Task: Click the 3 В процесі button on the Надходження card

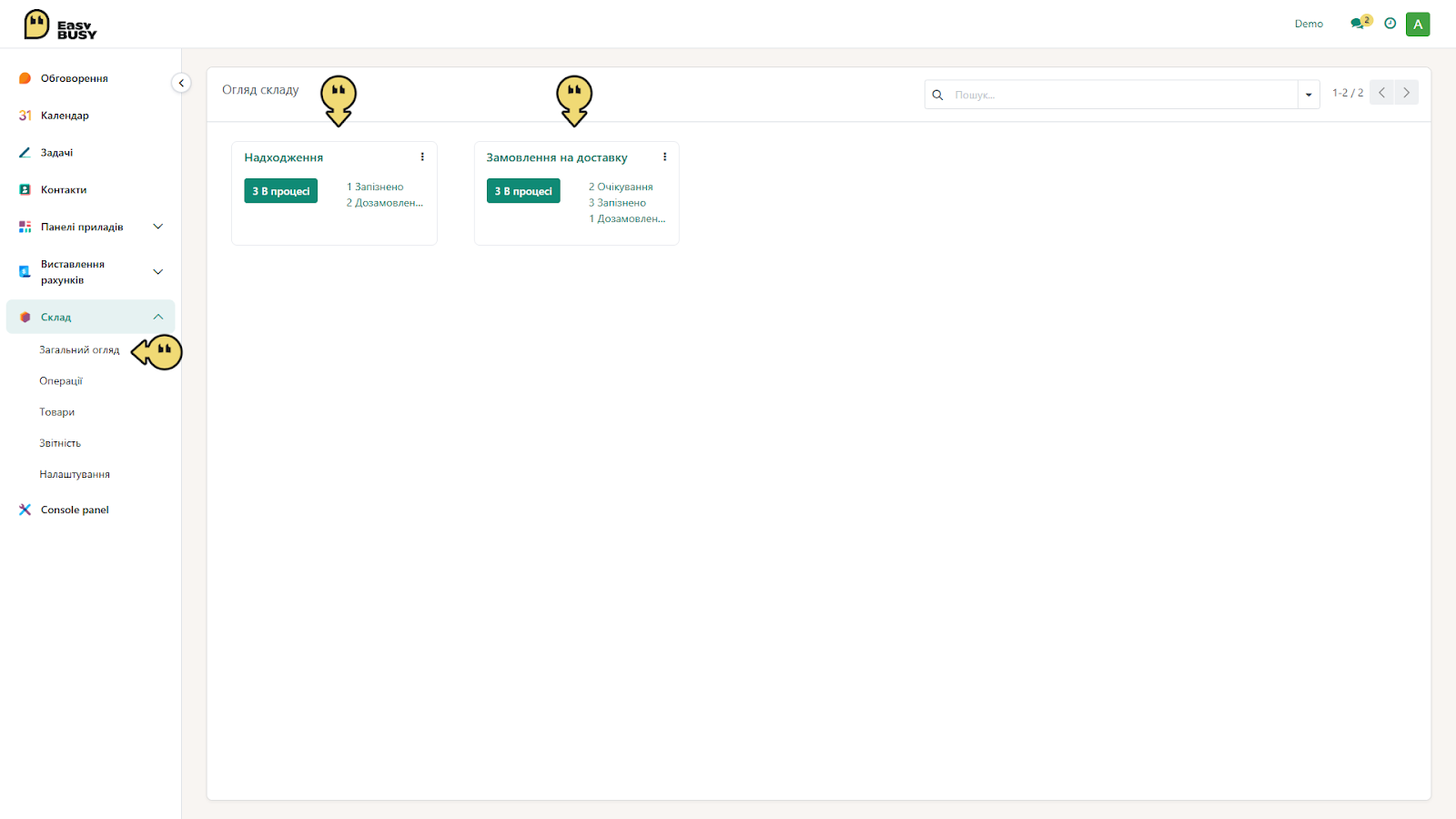Action: coord(281,191)
